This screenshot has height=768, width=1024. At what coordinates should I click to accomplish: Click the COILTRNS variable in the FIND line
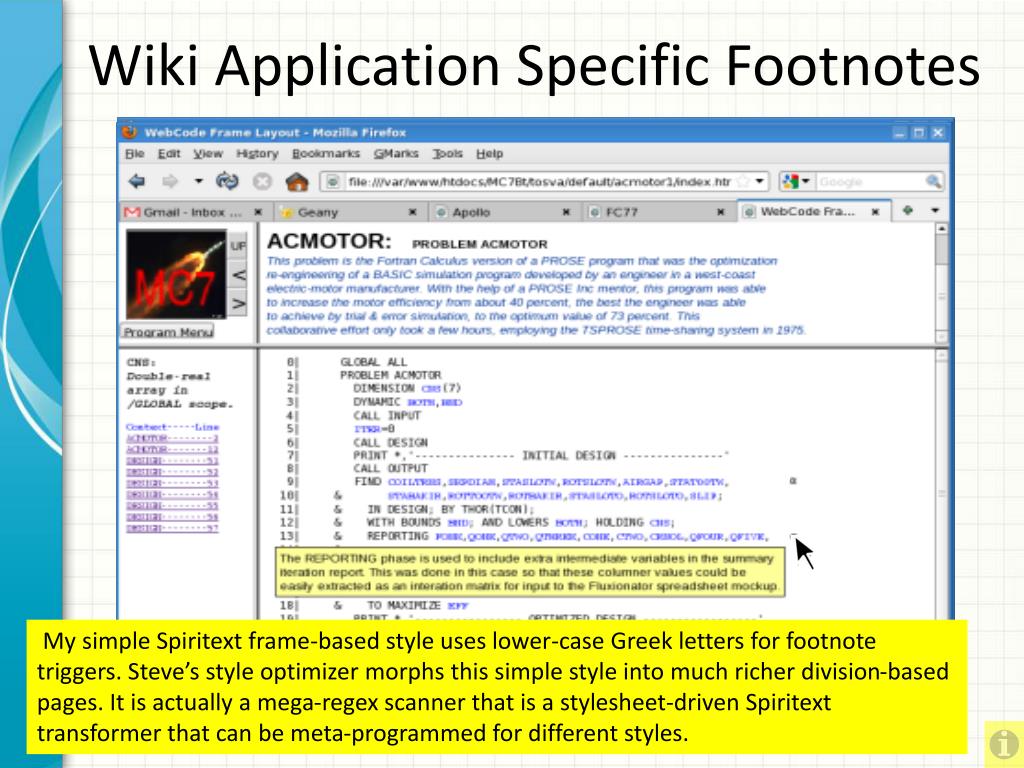point(415,482)
